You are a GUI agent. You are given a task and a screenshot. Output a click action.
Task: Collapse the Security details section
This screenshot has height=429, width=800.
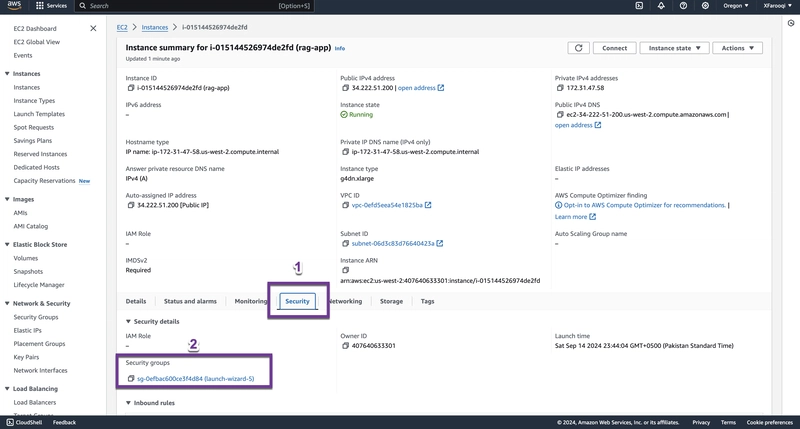point(129,321)
